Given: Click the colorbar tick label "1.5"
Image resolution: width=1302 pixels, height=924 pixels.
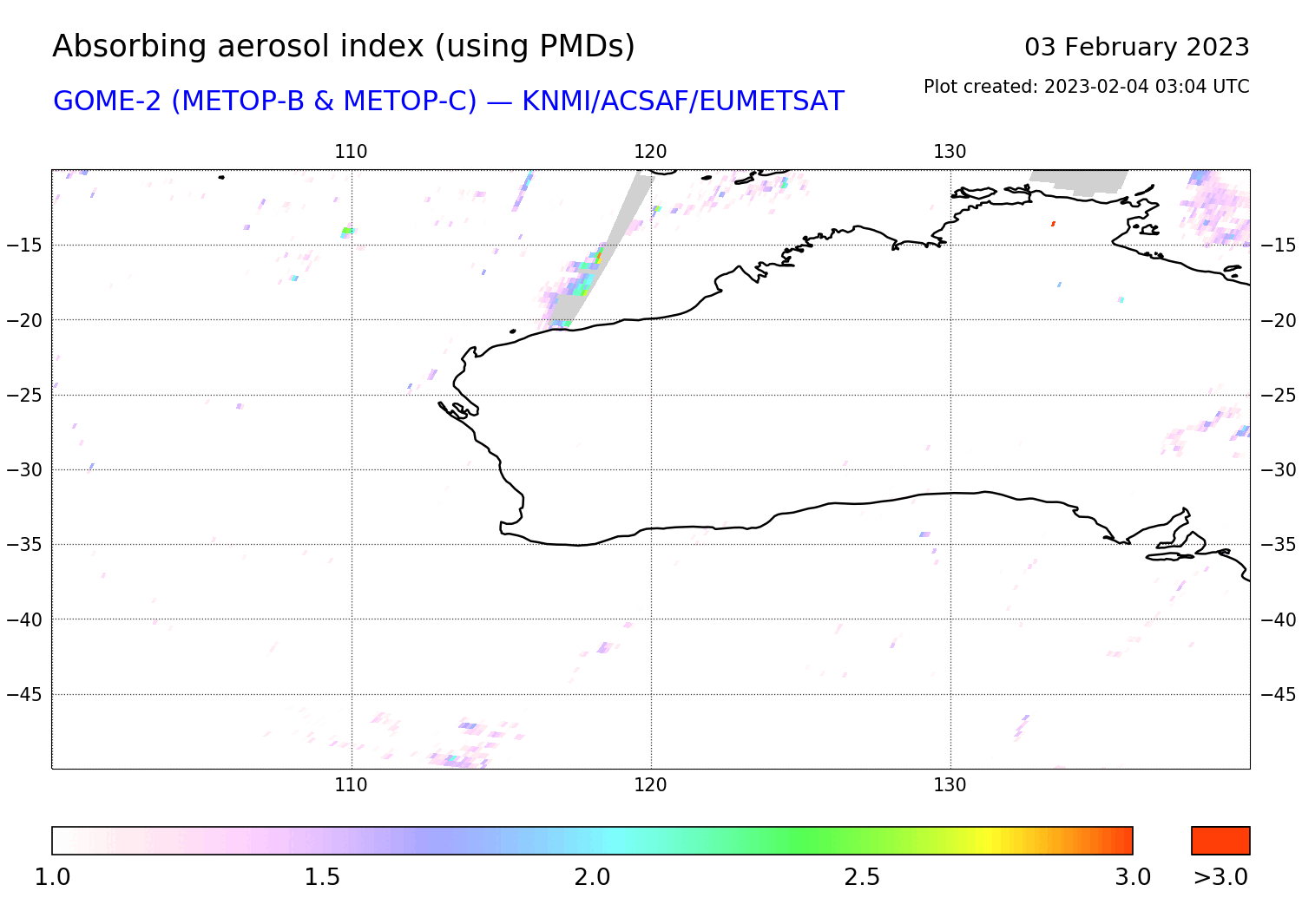Looking at the screenshot, I should pos(322,877).
